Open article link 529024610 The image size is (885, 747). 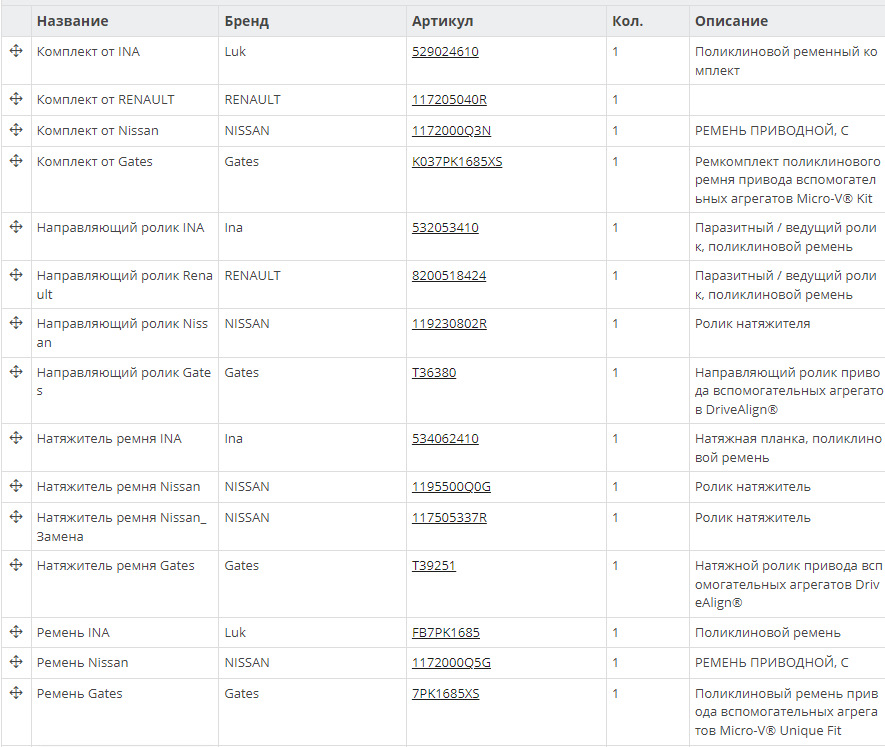[x=445, y=52]
